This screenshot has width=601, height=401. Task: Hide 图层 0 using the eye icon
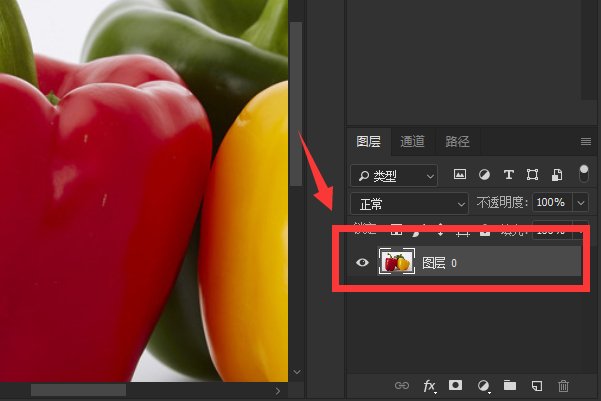[x=363, y=263]
